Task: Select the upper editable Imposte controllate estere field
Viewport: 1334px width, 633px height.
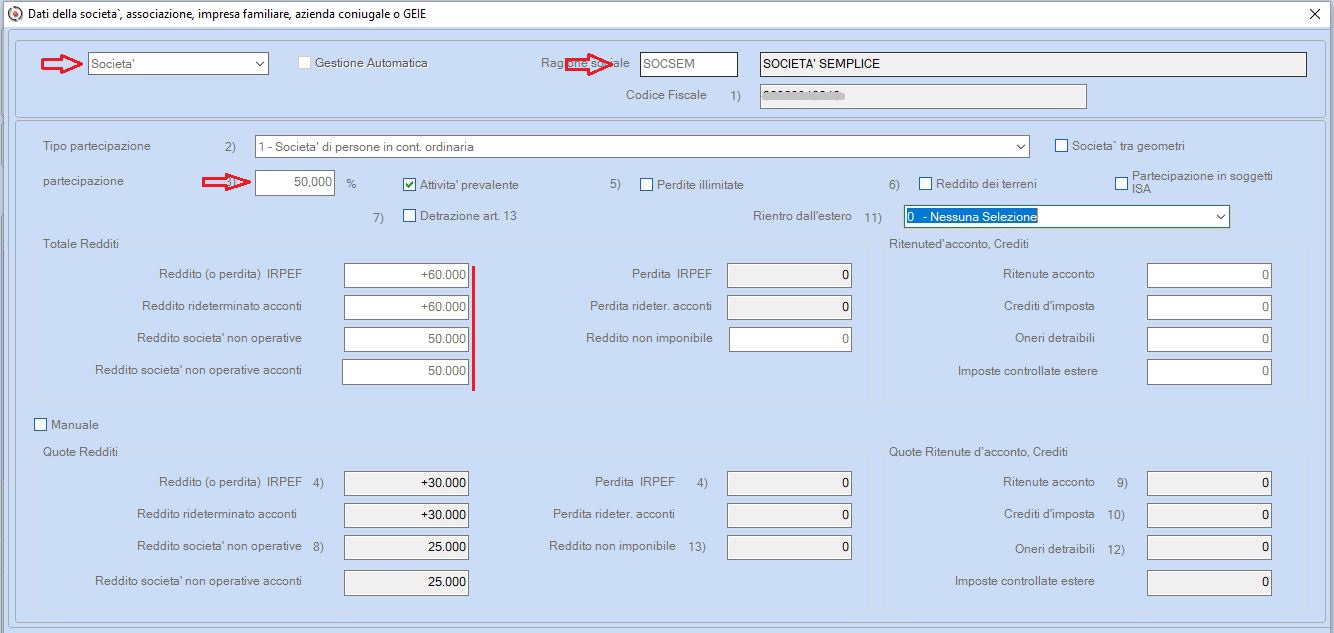Action: click(x=1210, y=371)
